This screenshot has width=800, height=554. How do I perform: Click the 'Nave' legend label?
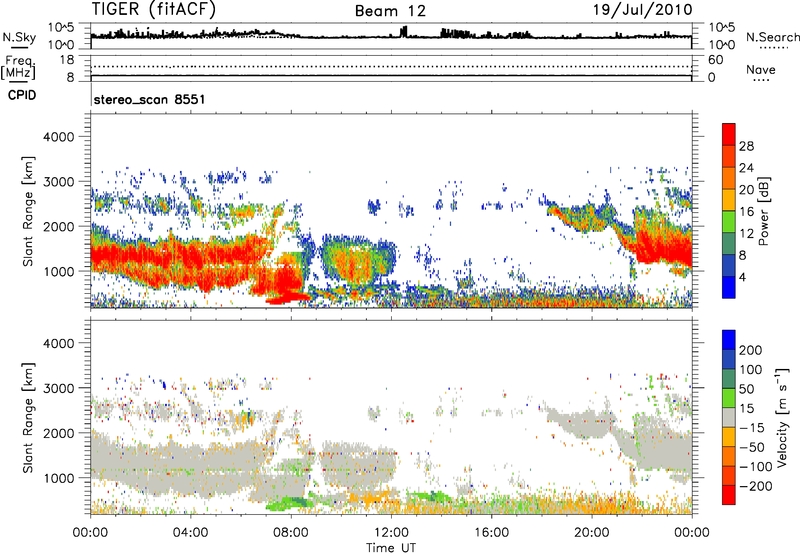[x=761, y=69]
